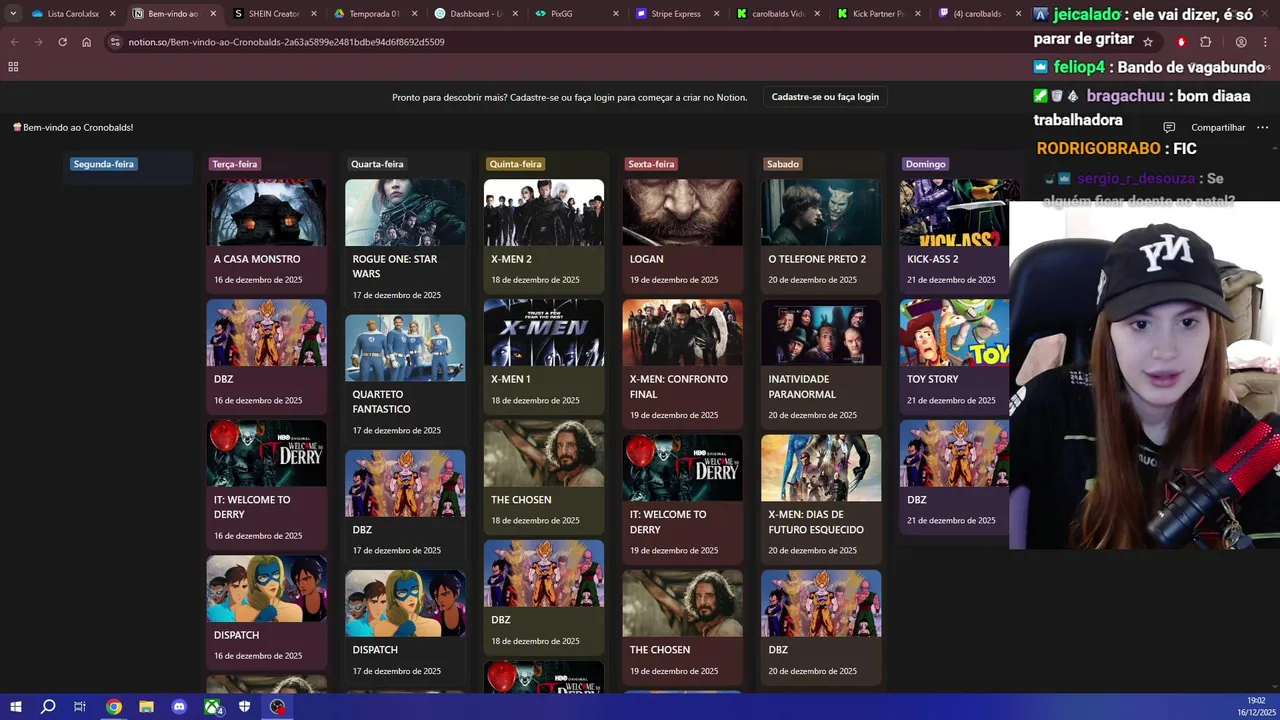Open Discord from the taskbar

179,707
